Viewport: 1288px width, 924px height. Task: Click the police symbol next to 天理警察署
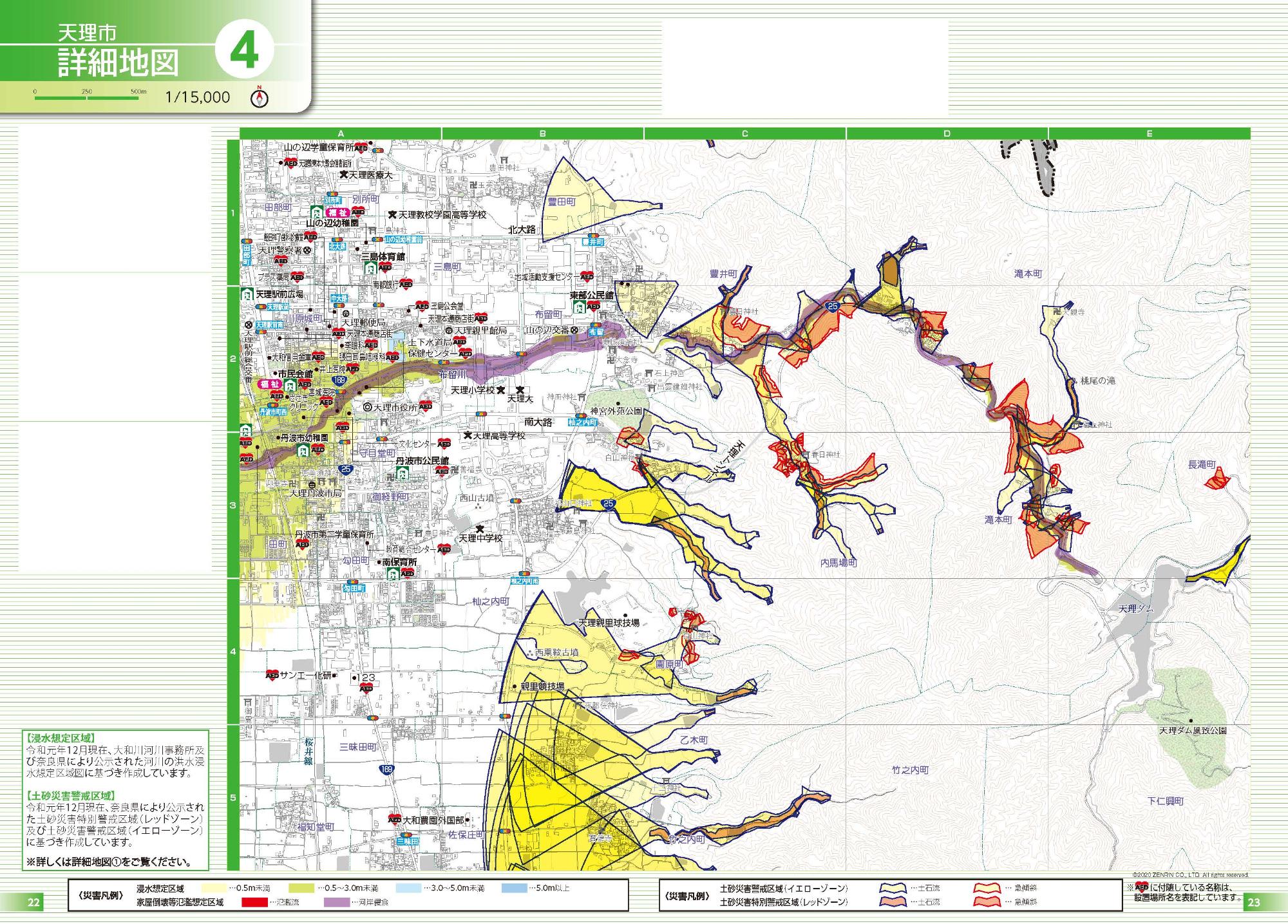coord(308,250)
